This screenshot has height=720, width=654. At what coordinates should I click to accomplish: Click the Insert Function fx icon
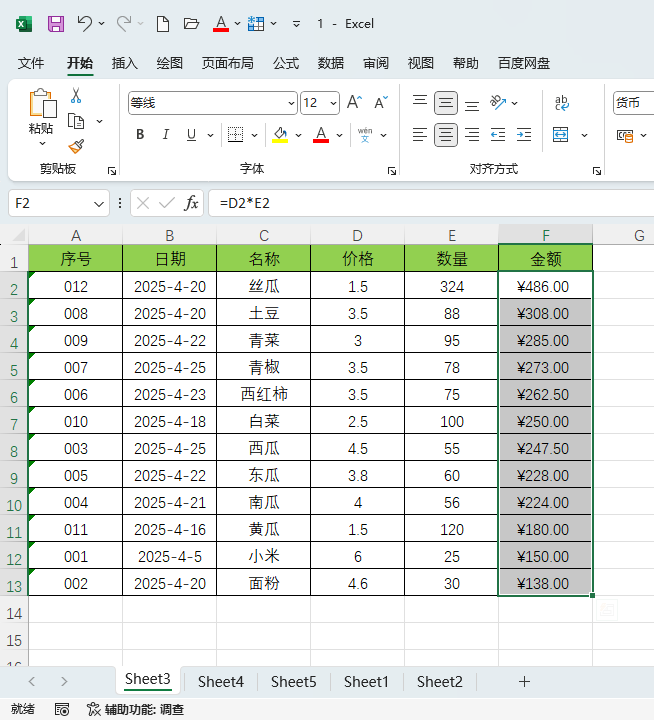[x=191, y=203]
